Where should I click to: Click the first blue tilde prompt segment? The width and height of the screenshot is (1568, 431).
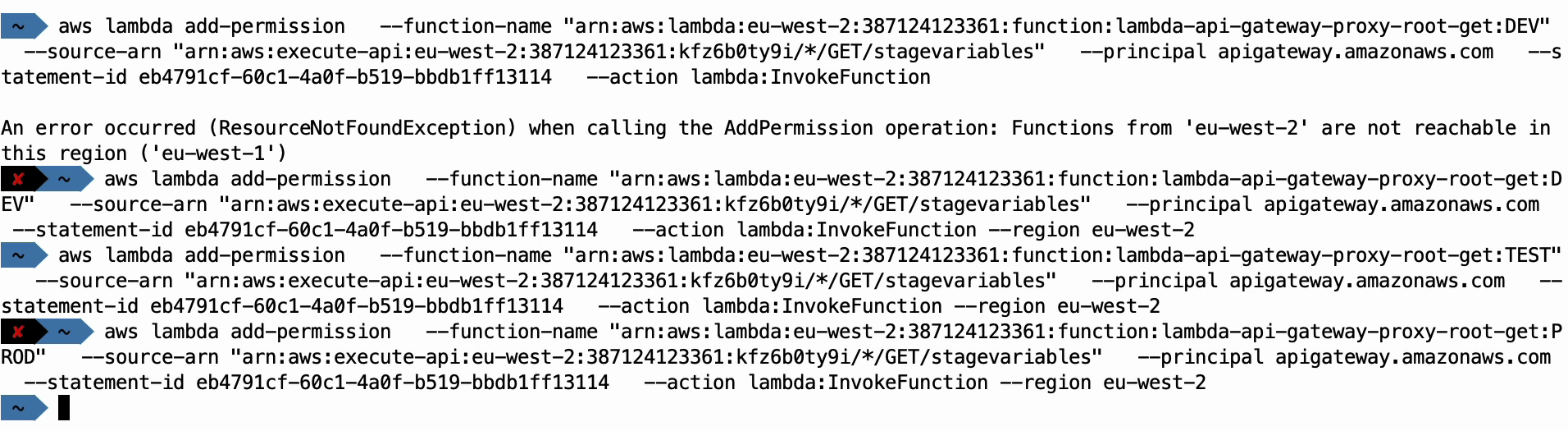pyautogui.click(x=23, y=26)
